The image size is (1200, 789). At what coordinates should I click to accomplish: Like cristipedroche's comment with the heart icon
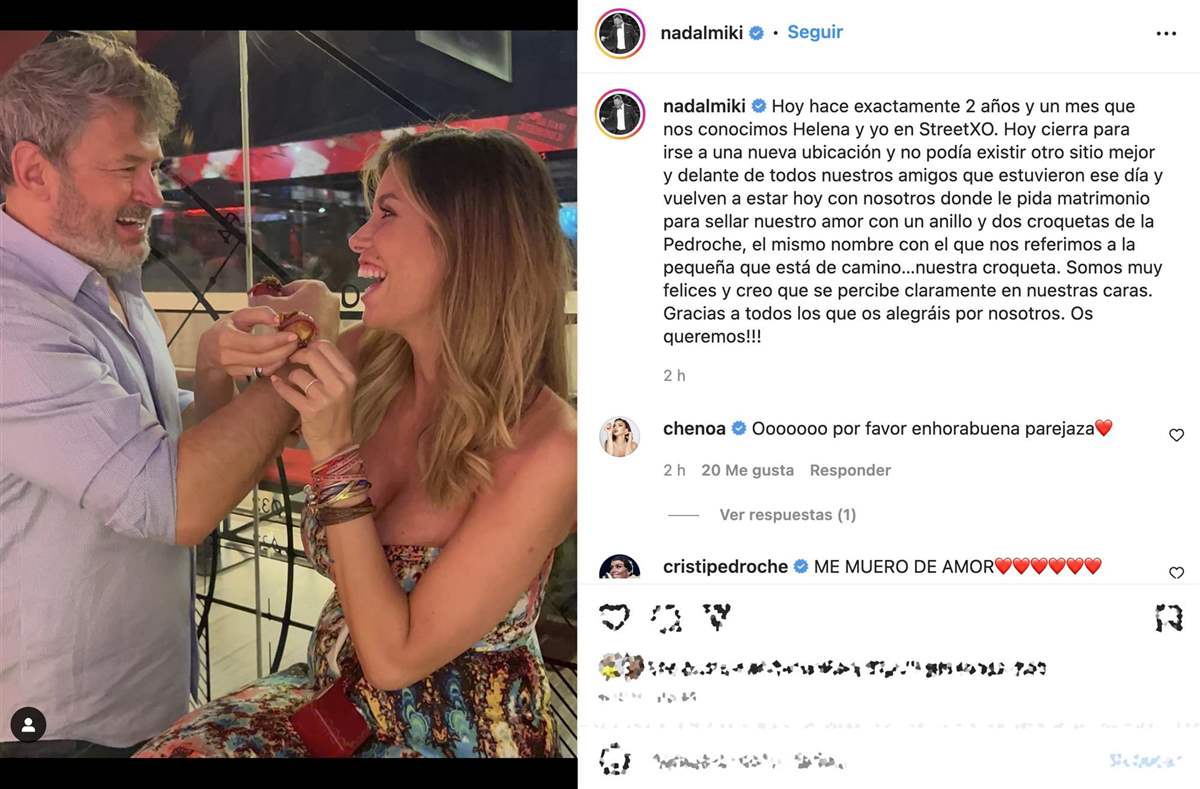(x=1177, y=573)
